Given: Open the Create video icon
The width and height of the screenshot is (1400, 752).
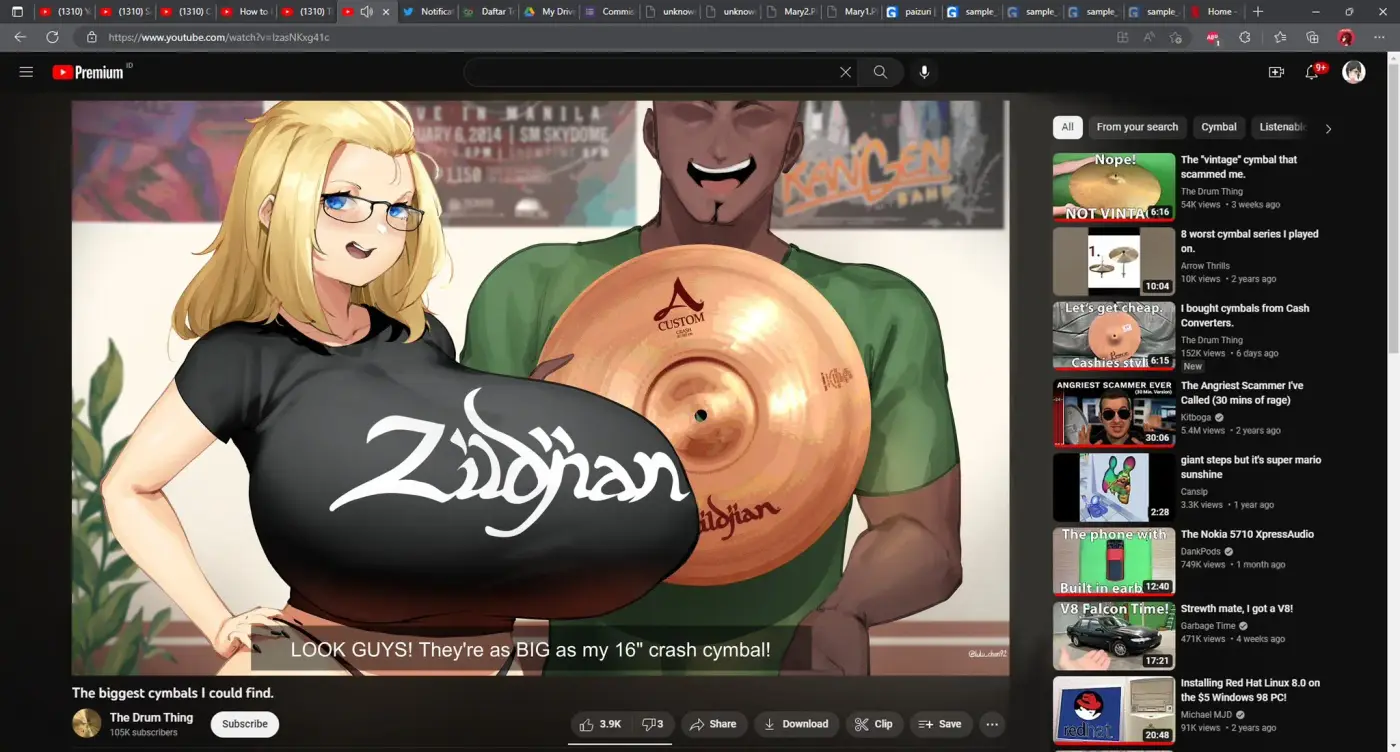Looking at the screenshot, I should (1276, 72).
